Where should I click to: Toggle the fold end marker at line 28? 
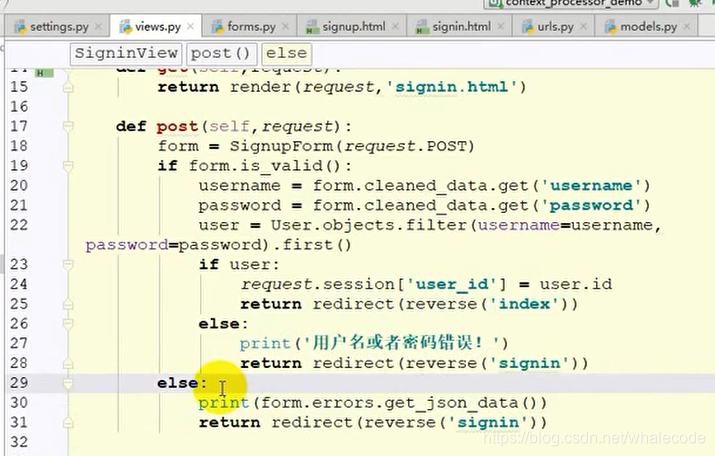click(x=68, y=363)
